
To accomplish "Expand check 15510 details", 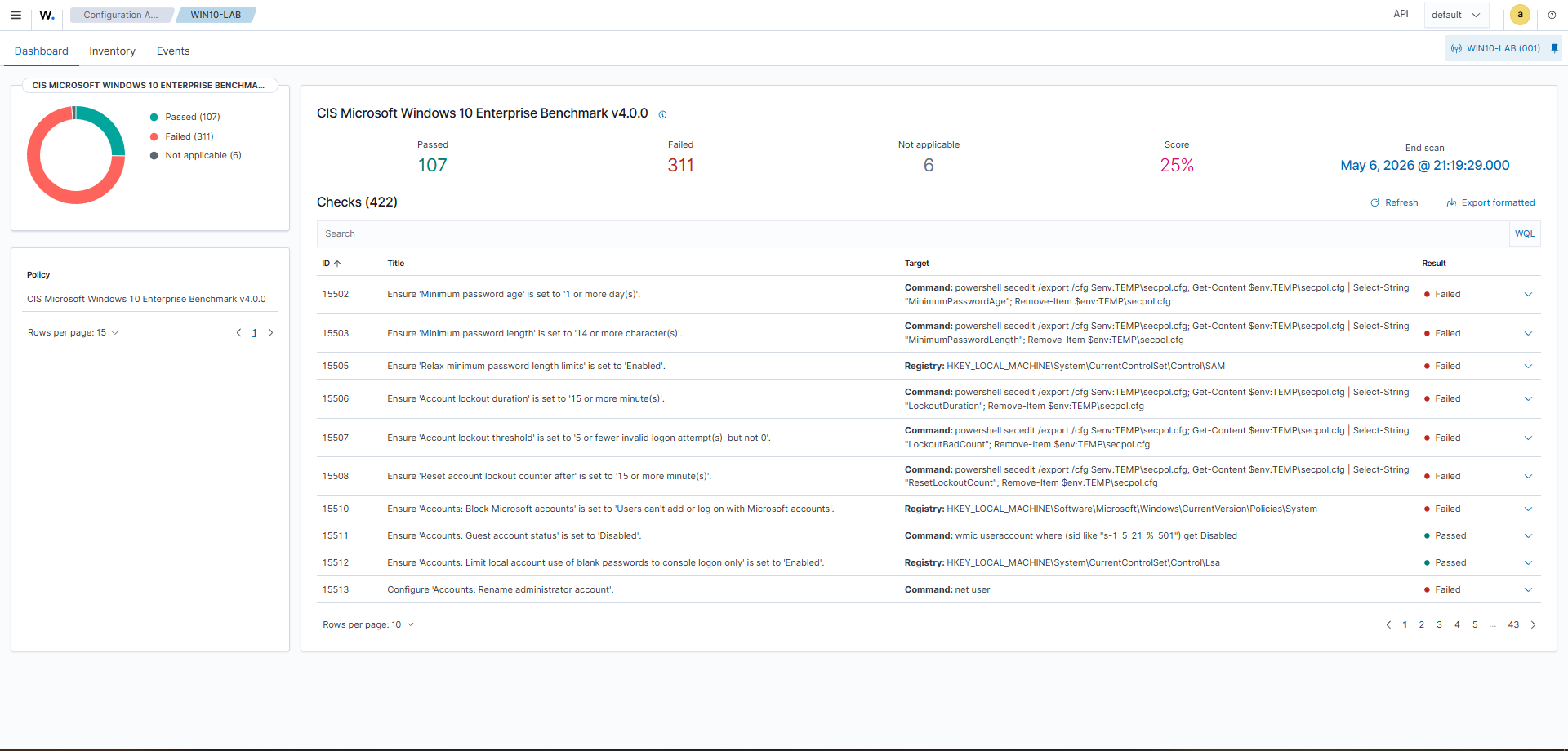I will tap(1528, 509).
